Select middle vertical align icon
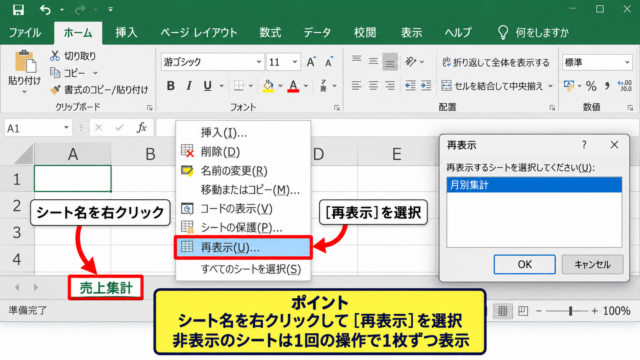Image resolution: width=640 pixels, height=360 pixels. [x=373, y=61]
